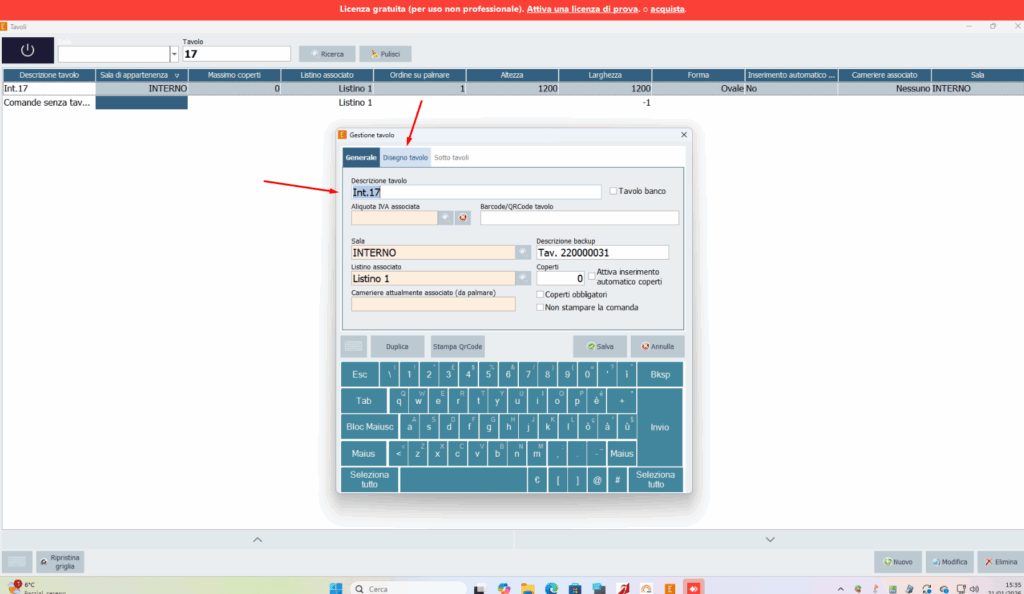This screenshot has width=1024, height=594.
Task: Click the Descrizione tavolo input field
Action: click(x=475, y=192)
